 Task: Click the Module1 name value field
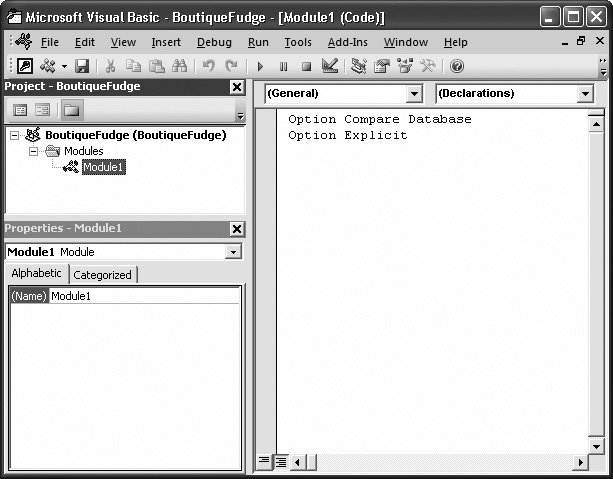pos(145,296)
